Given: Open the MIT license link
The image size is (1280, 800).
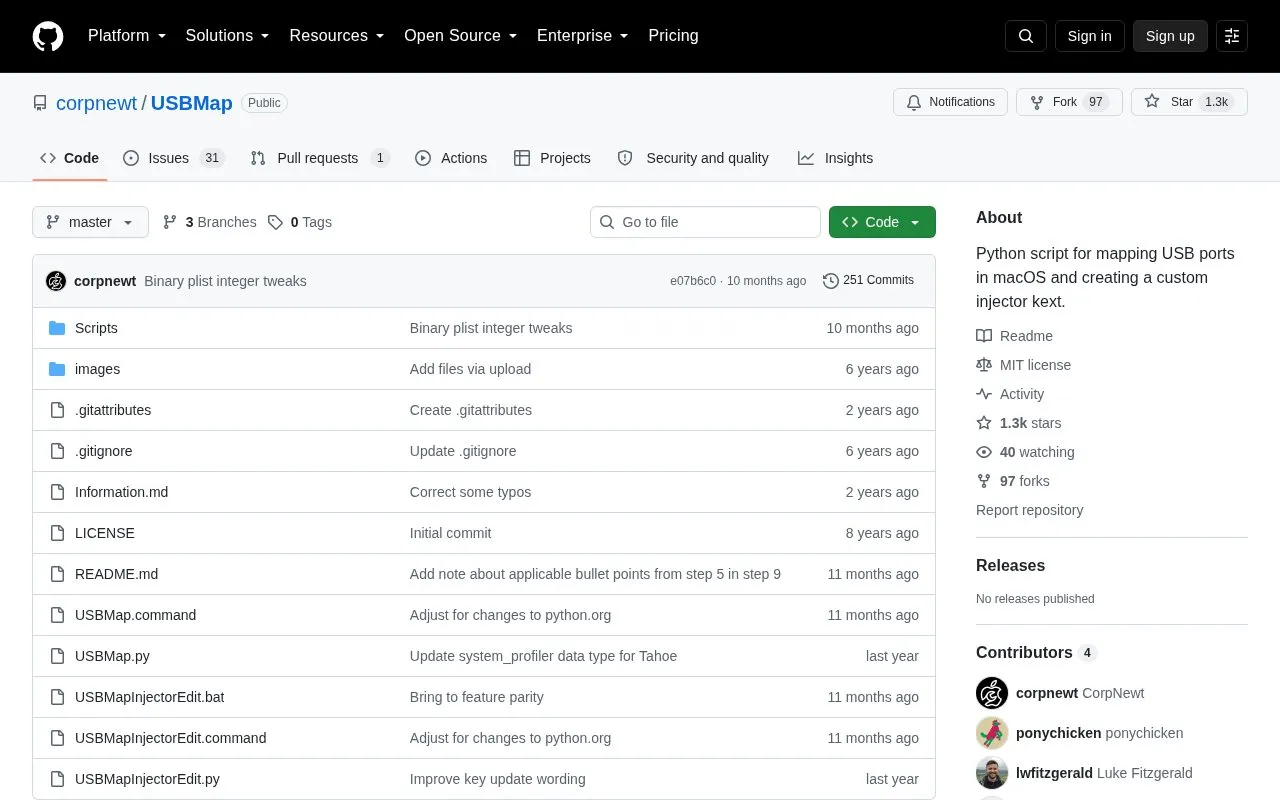Looking at the screenshot, I should 1023,365.
